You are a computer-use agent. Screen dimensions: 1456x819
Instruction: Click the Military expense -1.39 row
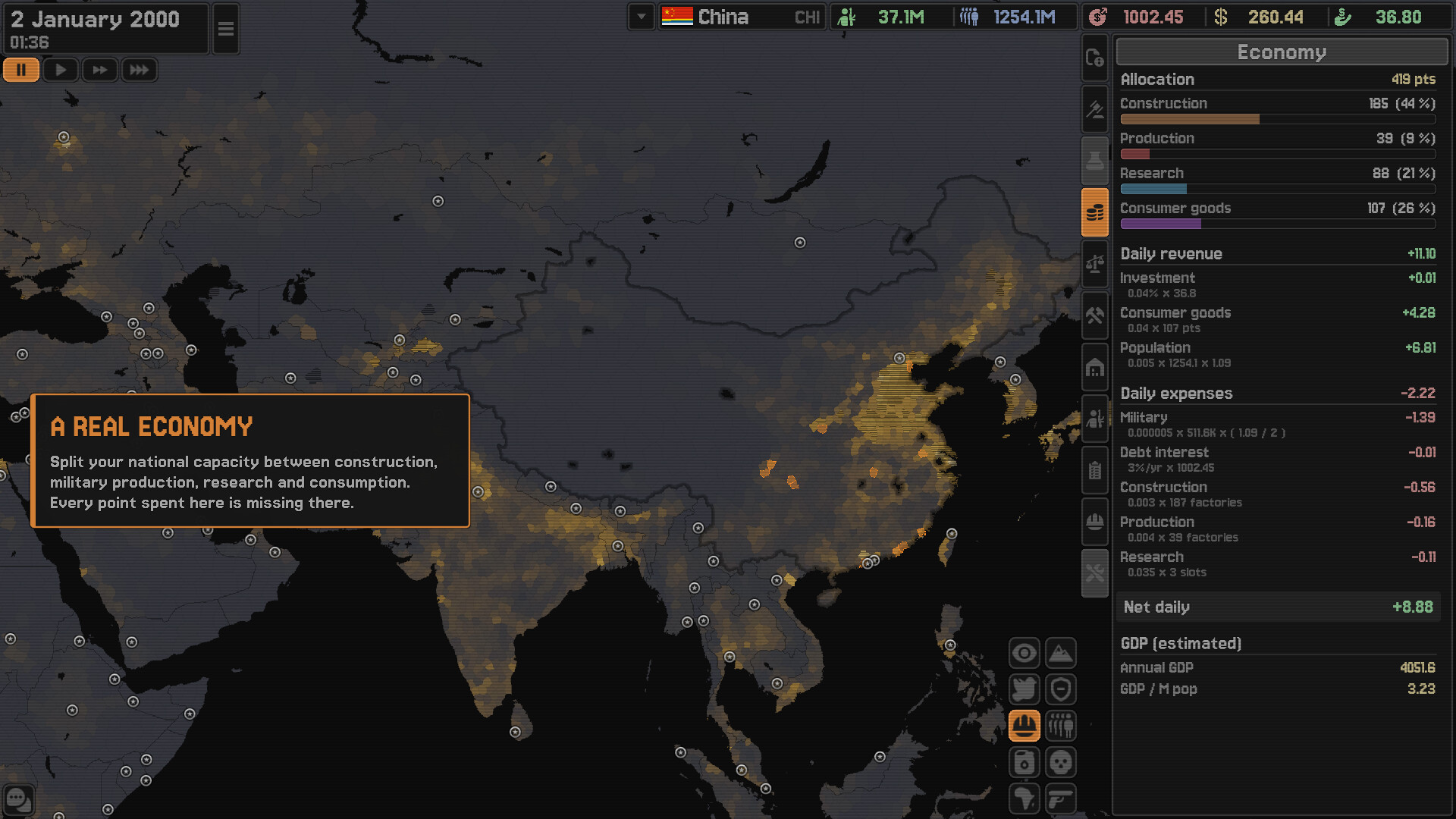(x=1278, y=424)
